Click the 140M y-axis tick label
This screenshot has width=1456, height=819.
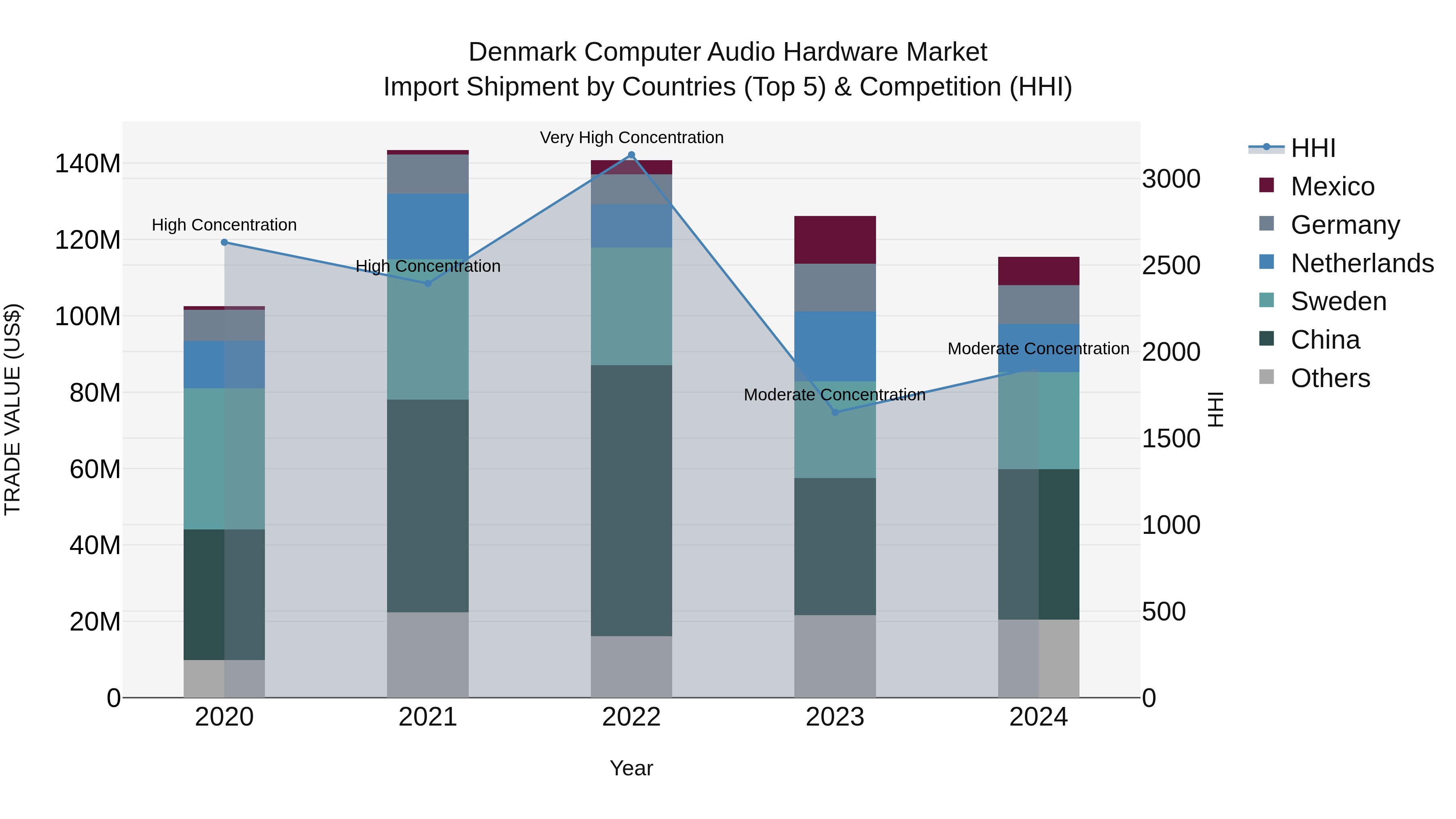click(x=88, y=164)
